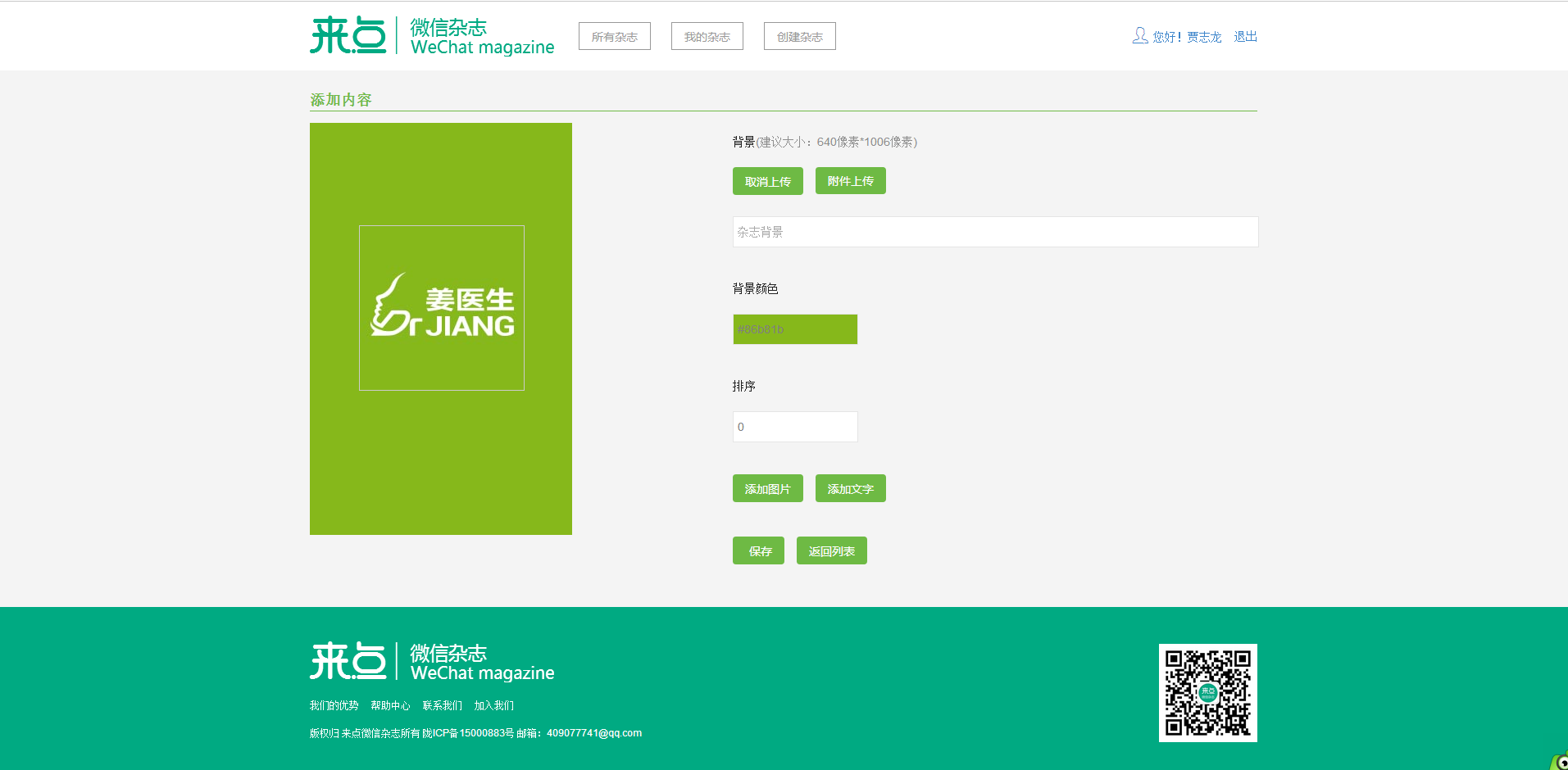1568x770 pixels.
Task: Click the 添加文字 button
Action: (x=851, y=488)
